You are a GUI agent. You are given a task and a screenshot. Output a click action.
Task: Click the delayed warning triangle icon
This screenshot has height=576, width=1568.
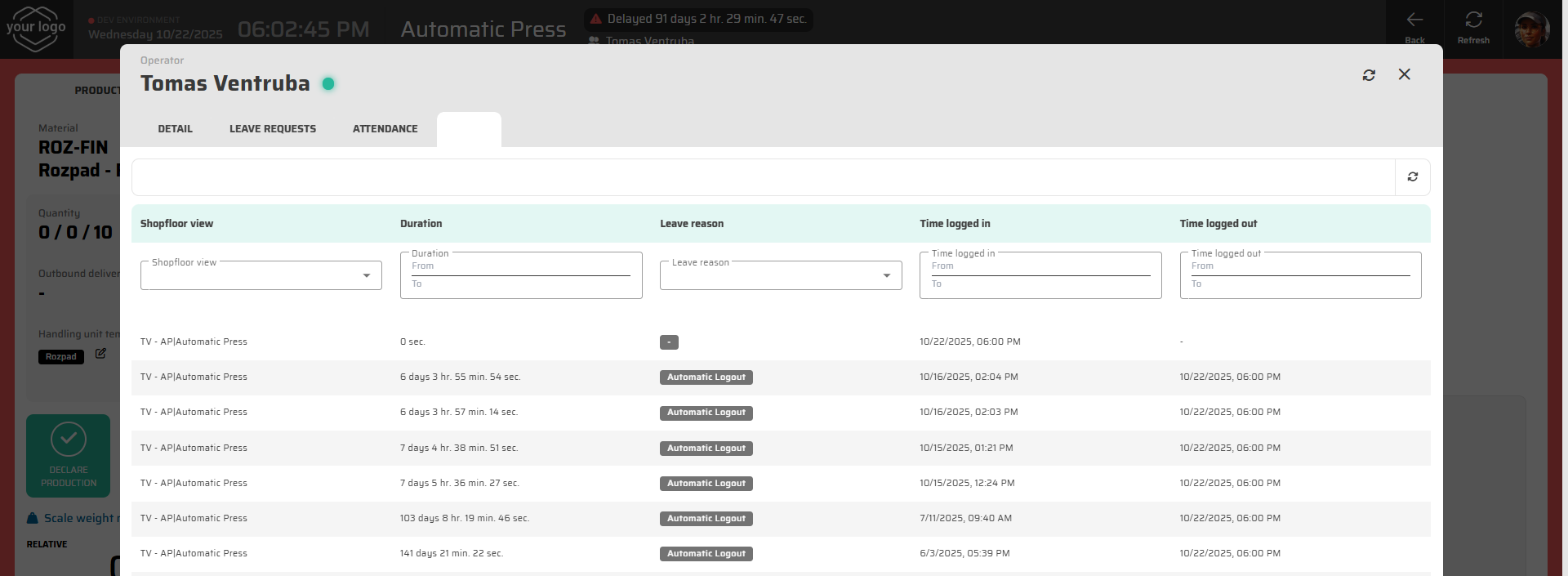[x=596, y=19]
